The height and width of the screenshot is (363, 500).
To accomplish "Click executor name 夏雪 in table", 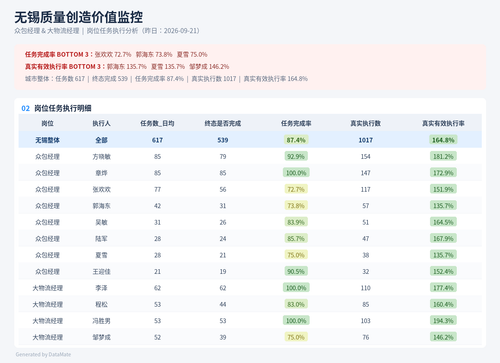I will (x=101, y=255).
